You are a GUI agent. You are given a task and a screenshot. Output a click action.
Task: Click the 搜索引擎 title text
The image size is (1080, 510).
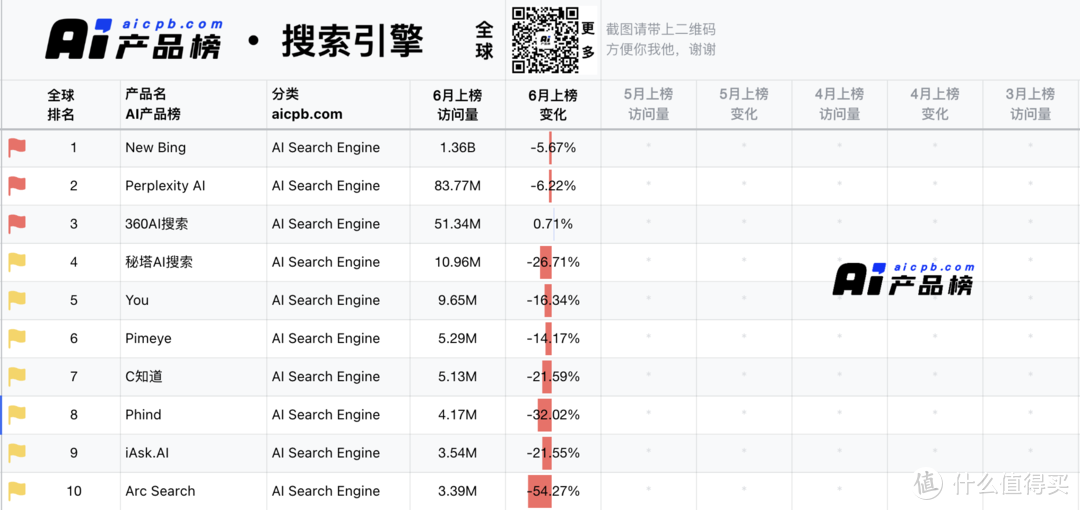tap(352, 40)
